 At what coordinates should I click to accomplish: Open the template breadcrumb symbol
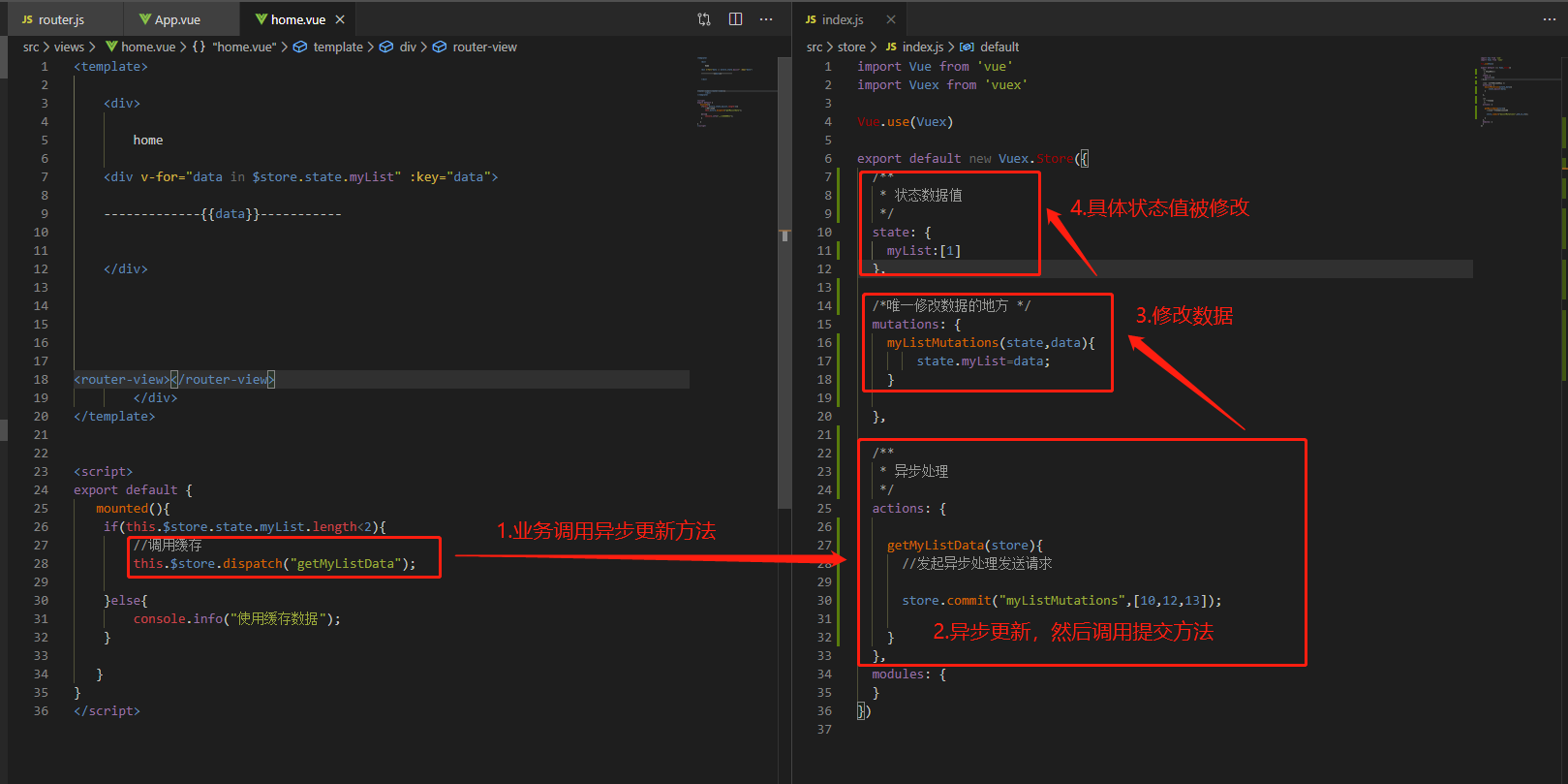(328, 47)
